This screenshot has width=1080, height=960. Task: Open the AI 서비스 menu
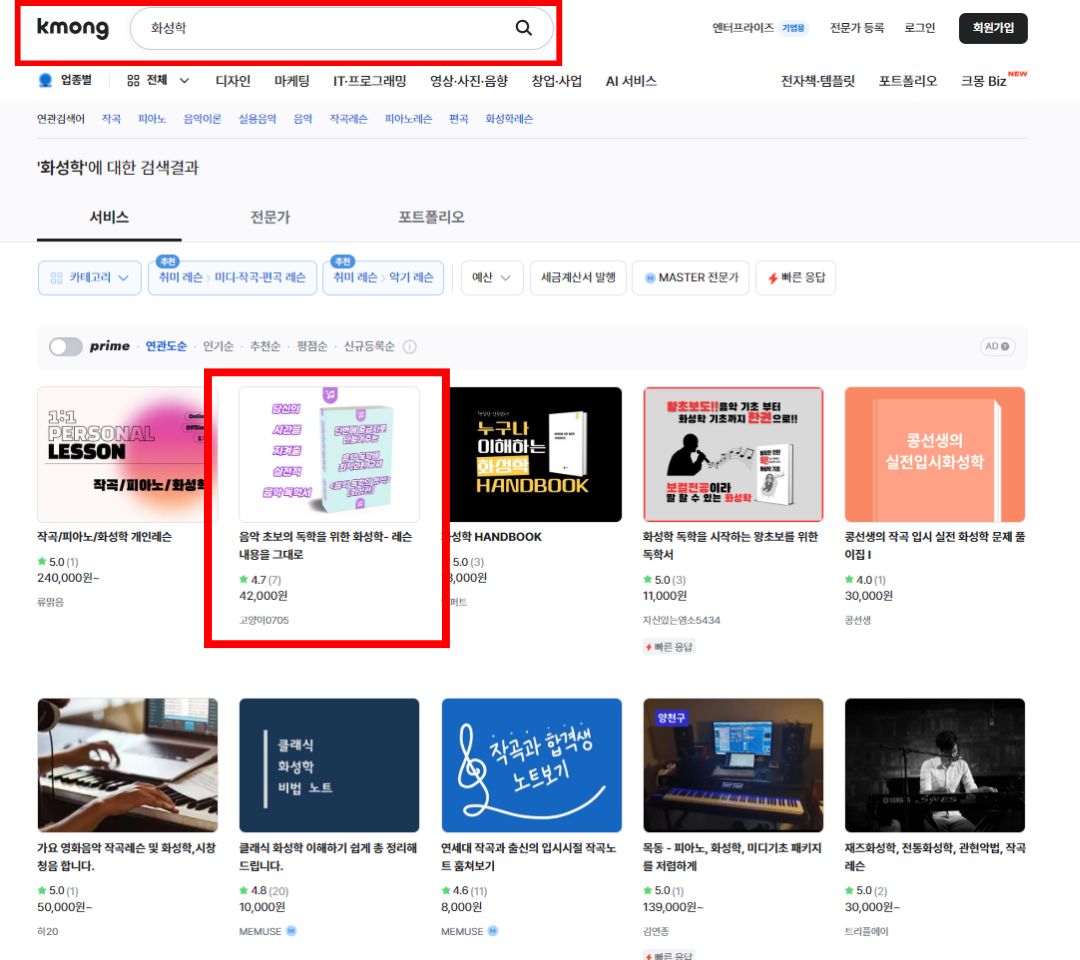630,81
